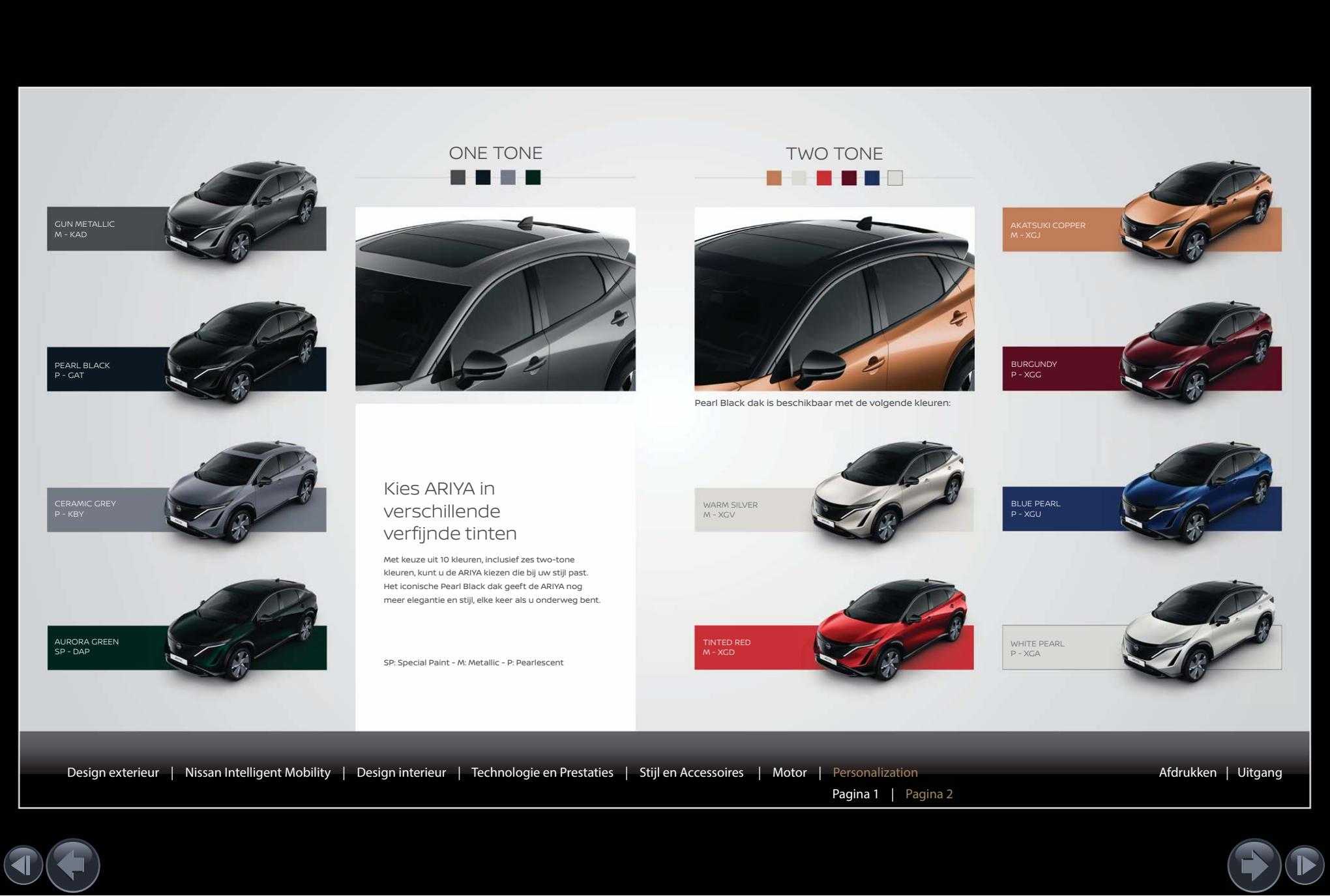Click the 'SP: Special Paint' legend text

pyautogui.click(x=473, y=663)
